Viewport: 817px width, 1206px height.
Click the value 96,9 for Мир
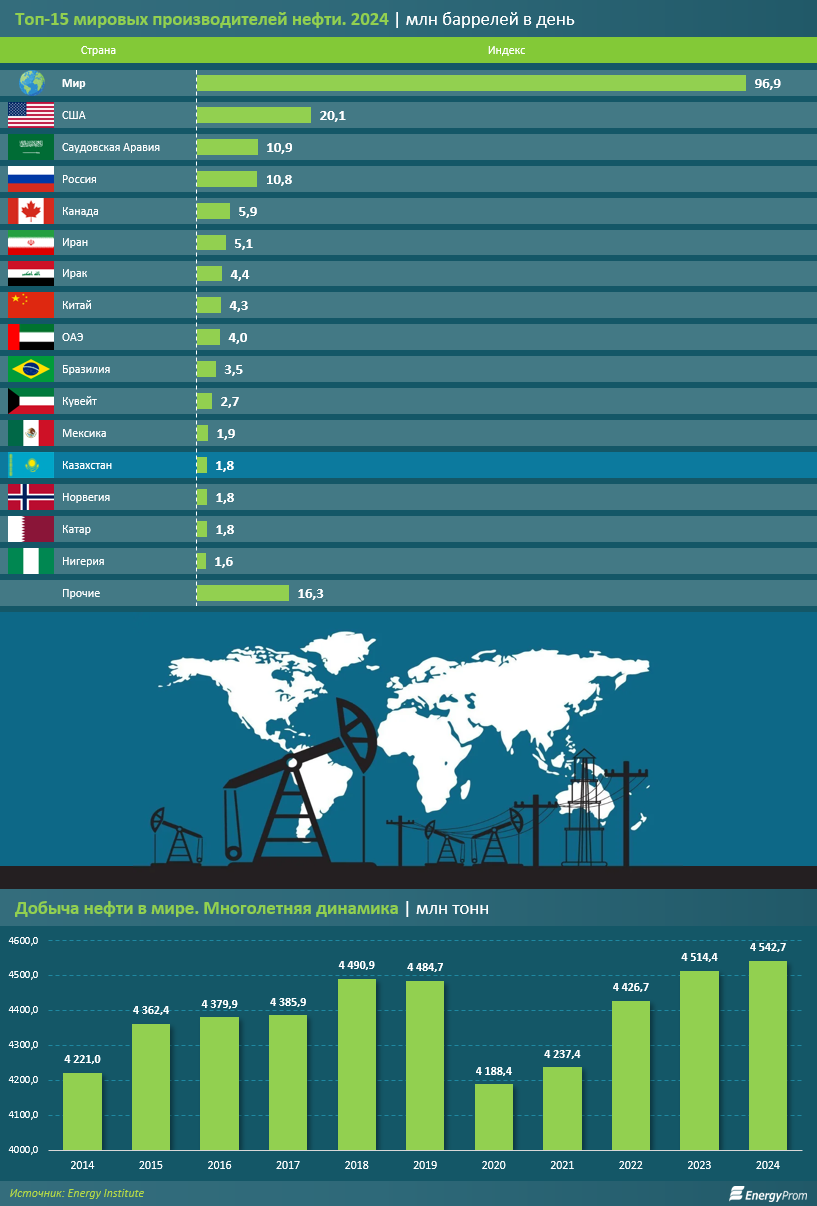767,84
